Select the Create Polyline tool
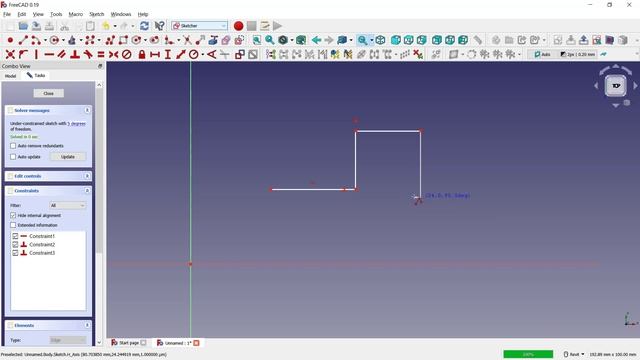This screenshot has height=360, width=640. (x=110, y=40)
